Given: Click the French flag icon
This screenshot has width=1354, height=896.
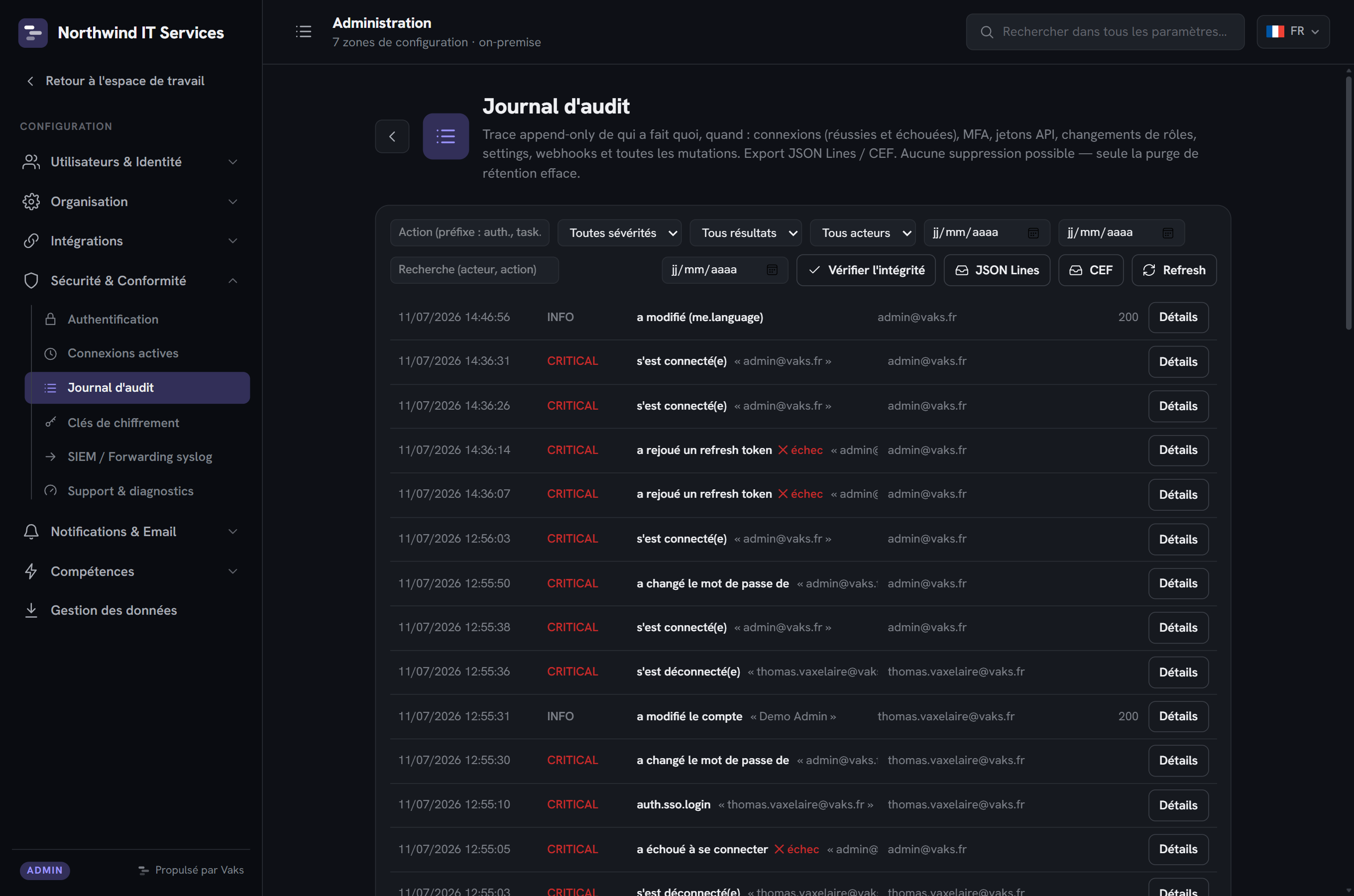Looking at the screenshot, I should tap(1274, 31).
